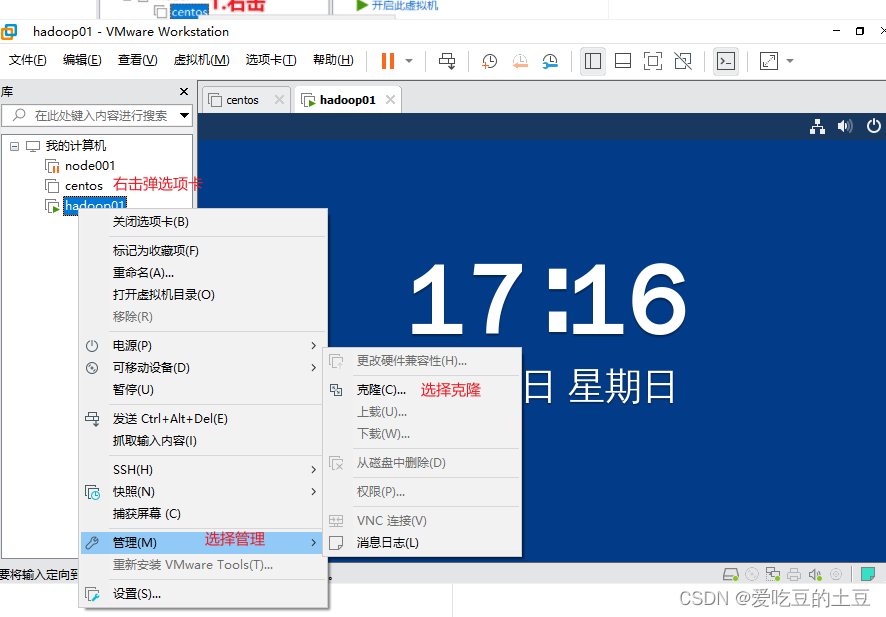This screenshot has height=617, width=886.
Task: Open the 选项卡(T) menu
Action: coord(271,60)
